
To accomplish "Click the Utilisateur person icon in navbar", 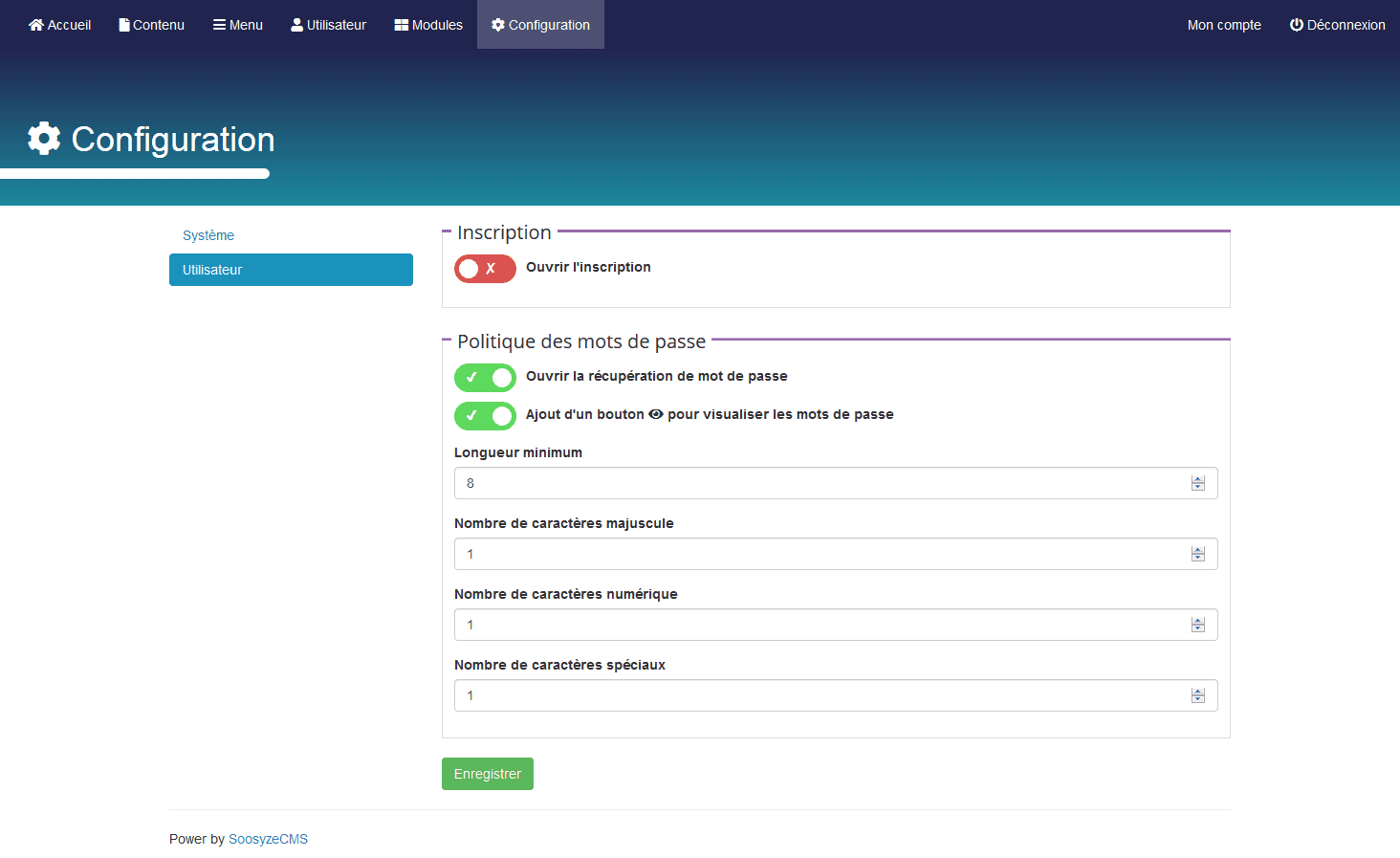I will pos(296,25).
